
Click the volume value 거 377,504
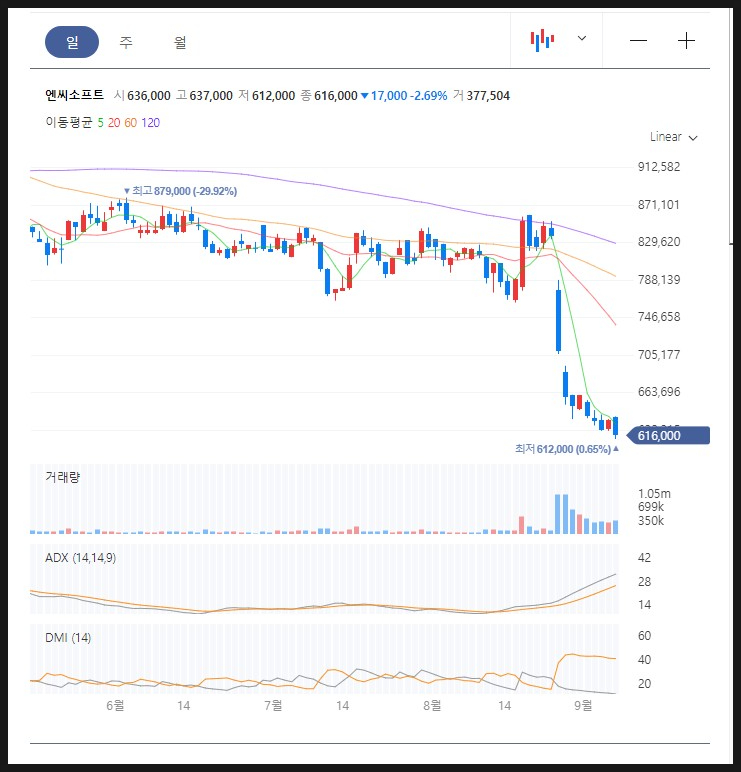coord(482,96)
